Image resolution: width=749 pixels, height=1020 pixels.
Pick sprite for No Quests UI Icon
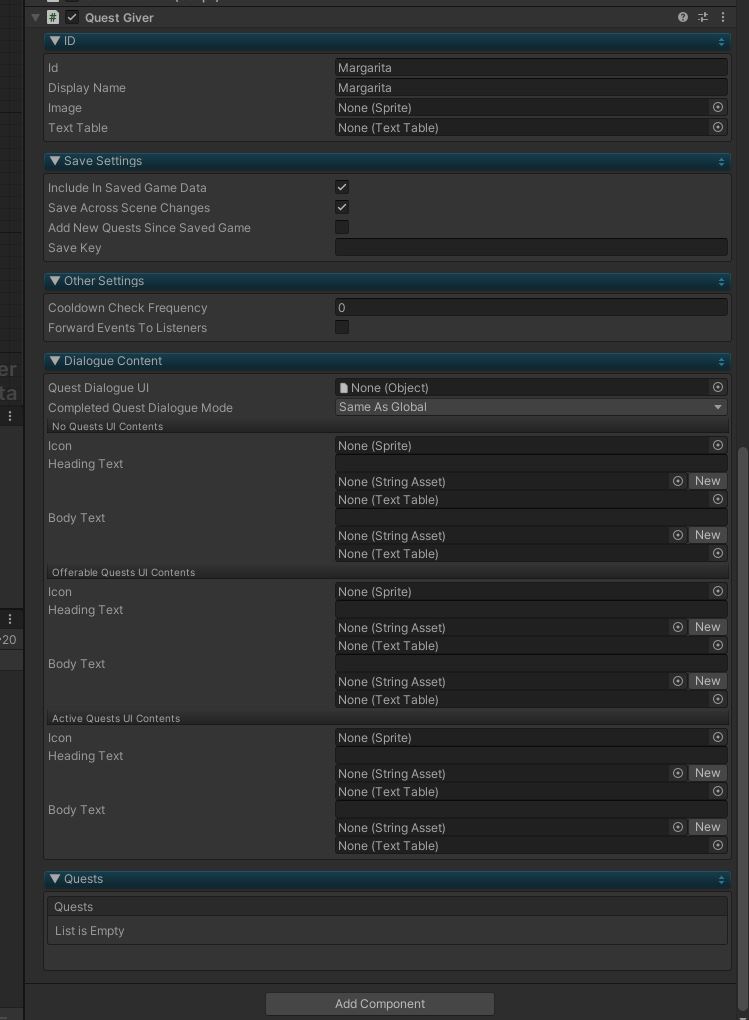point(718,446)
